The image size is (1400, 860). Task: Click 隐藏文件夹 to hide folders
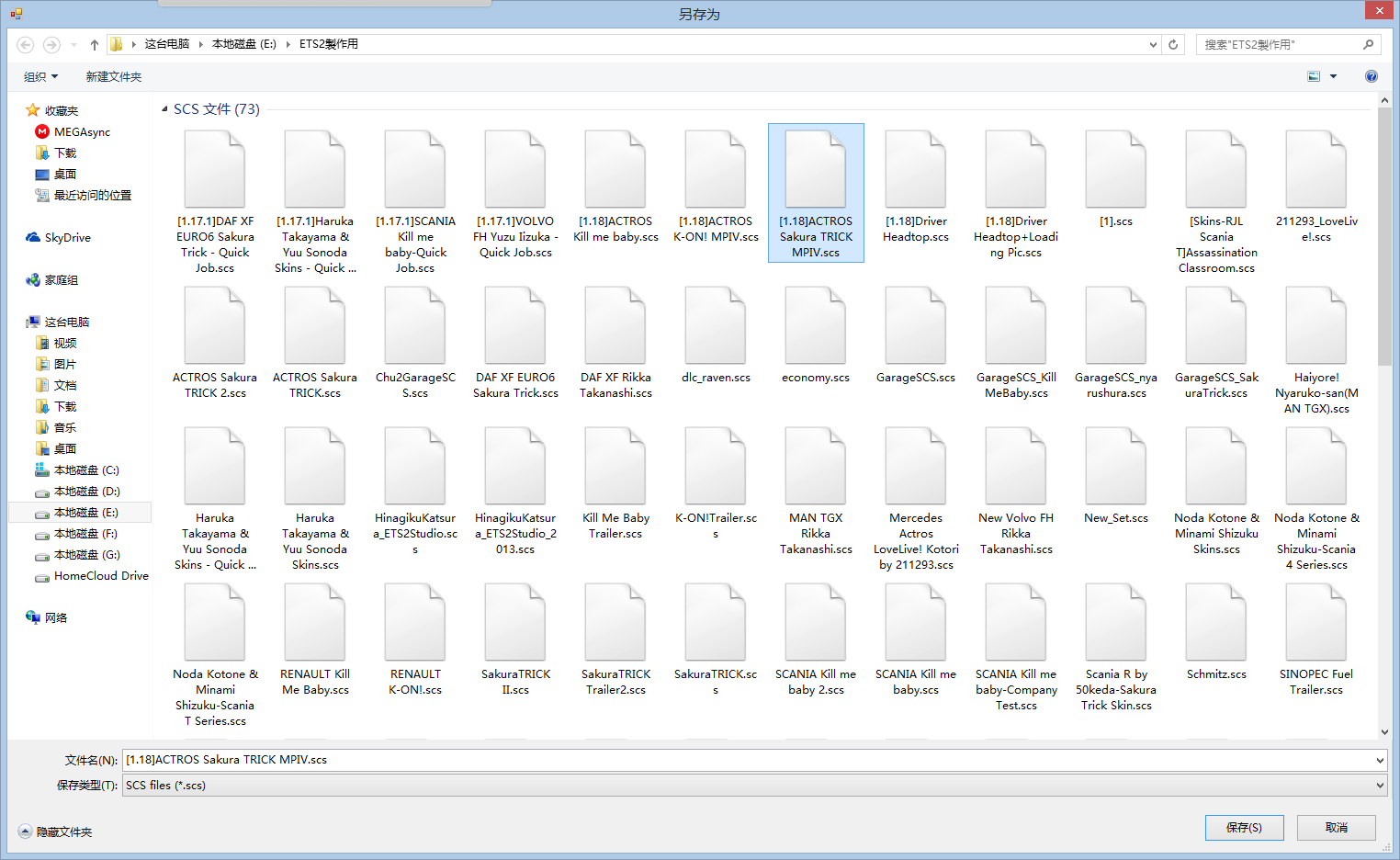pos(55,832)
